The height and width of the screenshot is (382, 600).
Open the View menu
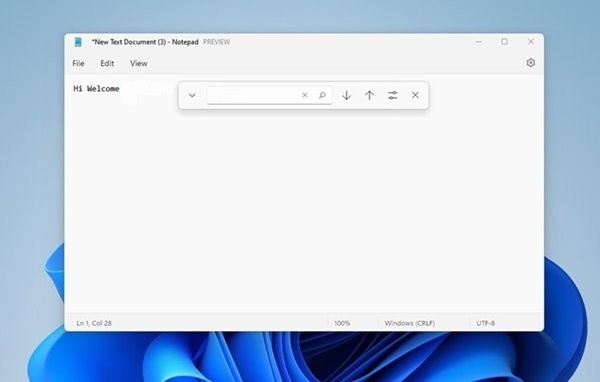click(139, 64)
